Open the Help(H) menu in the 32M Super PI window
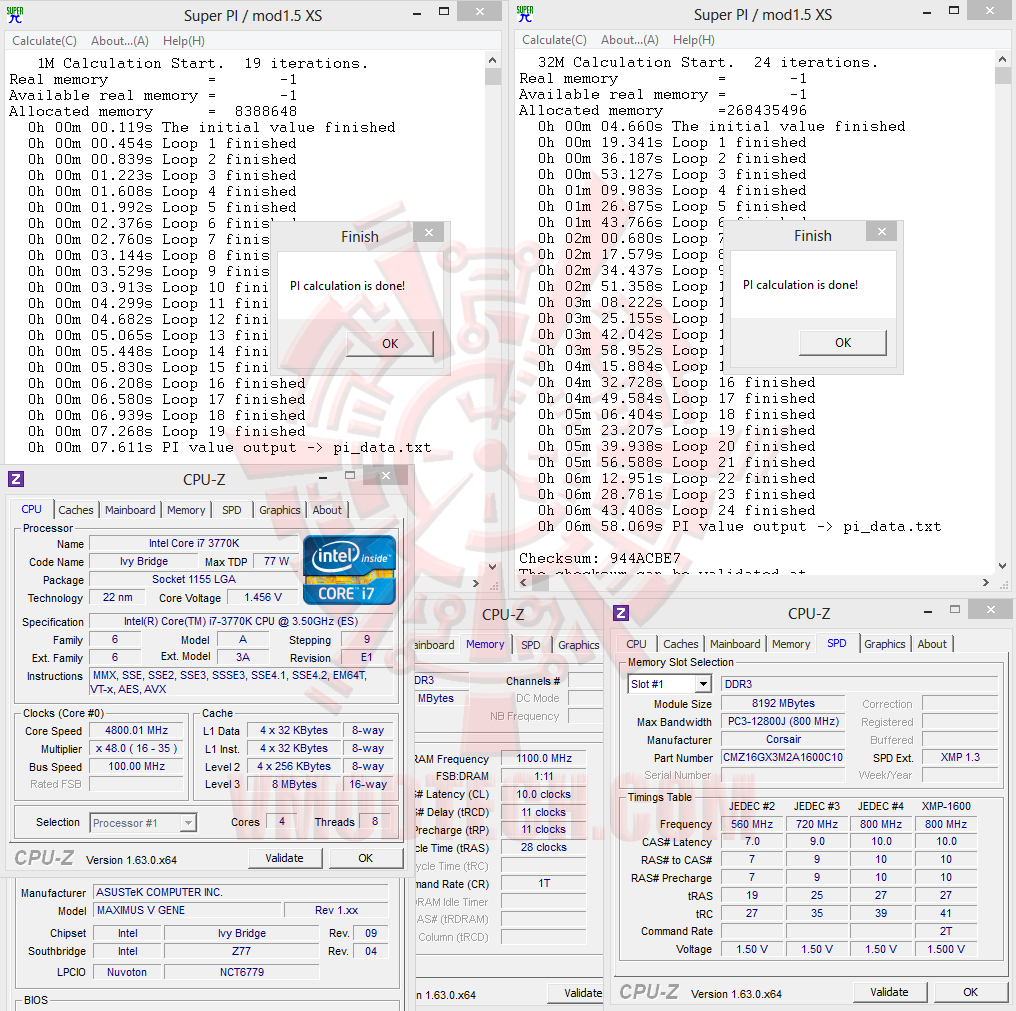Screen dimensions: 1016x1011 [693, 40]
